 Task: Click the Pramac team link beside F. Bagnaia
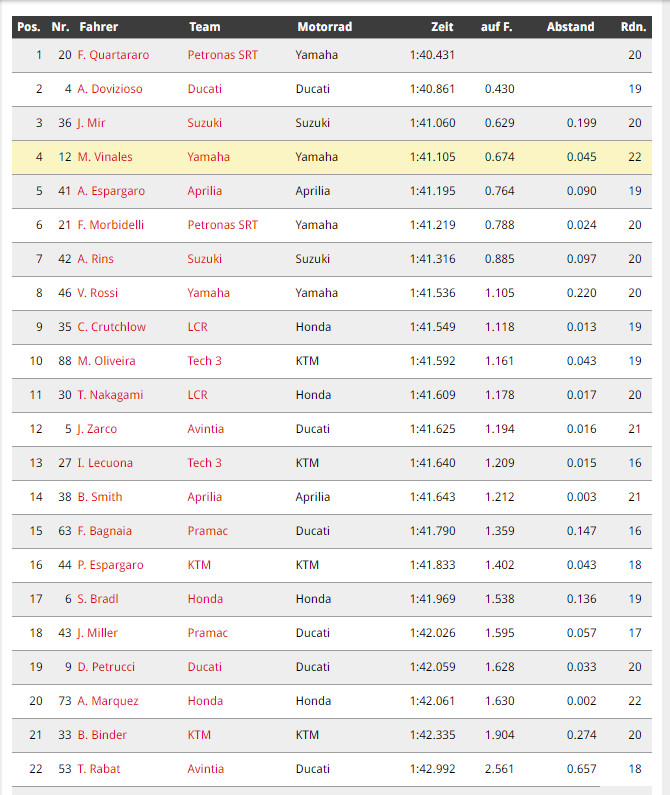click(x=207, y=530)
